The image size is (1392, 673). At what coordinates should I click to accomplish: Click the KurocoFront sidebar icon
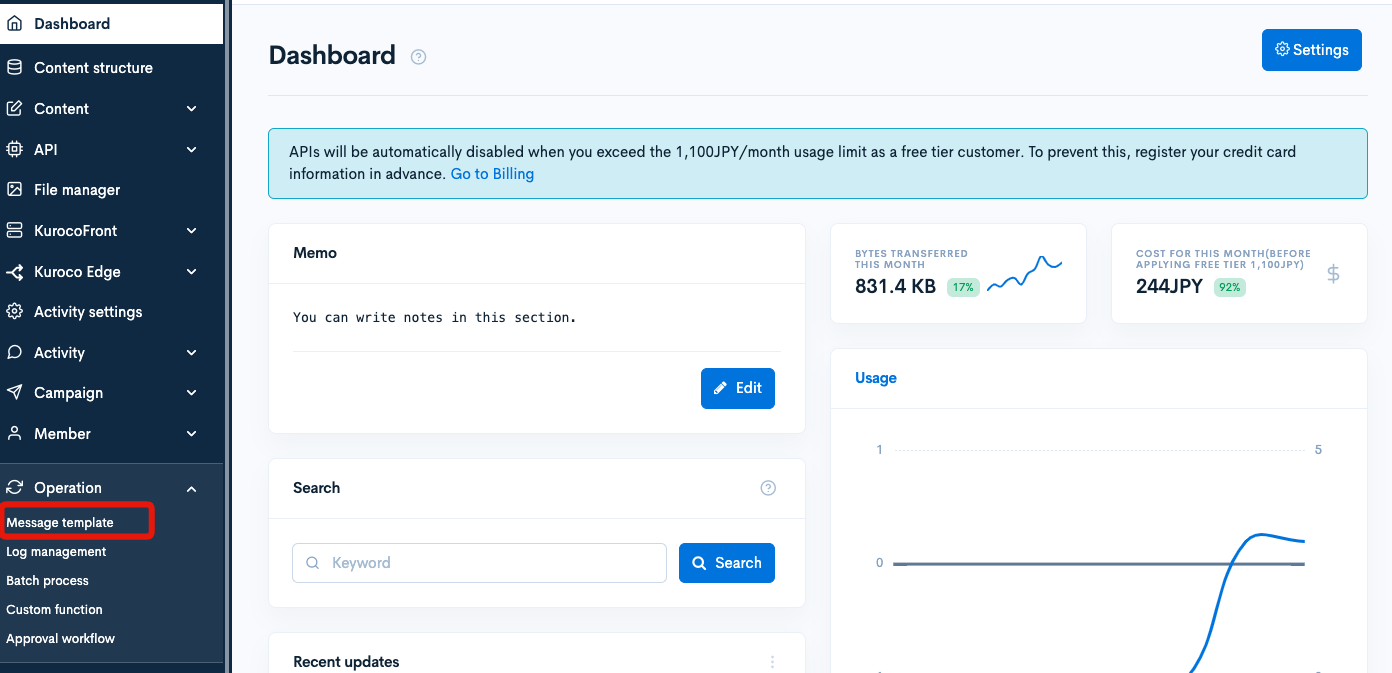(x=15, y=230)
